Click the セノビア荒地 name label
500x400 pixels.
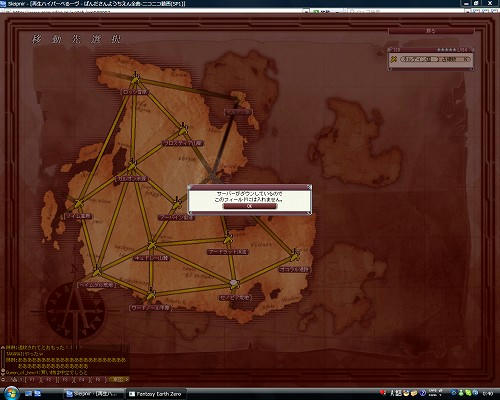[234, 297]
